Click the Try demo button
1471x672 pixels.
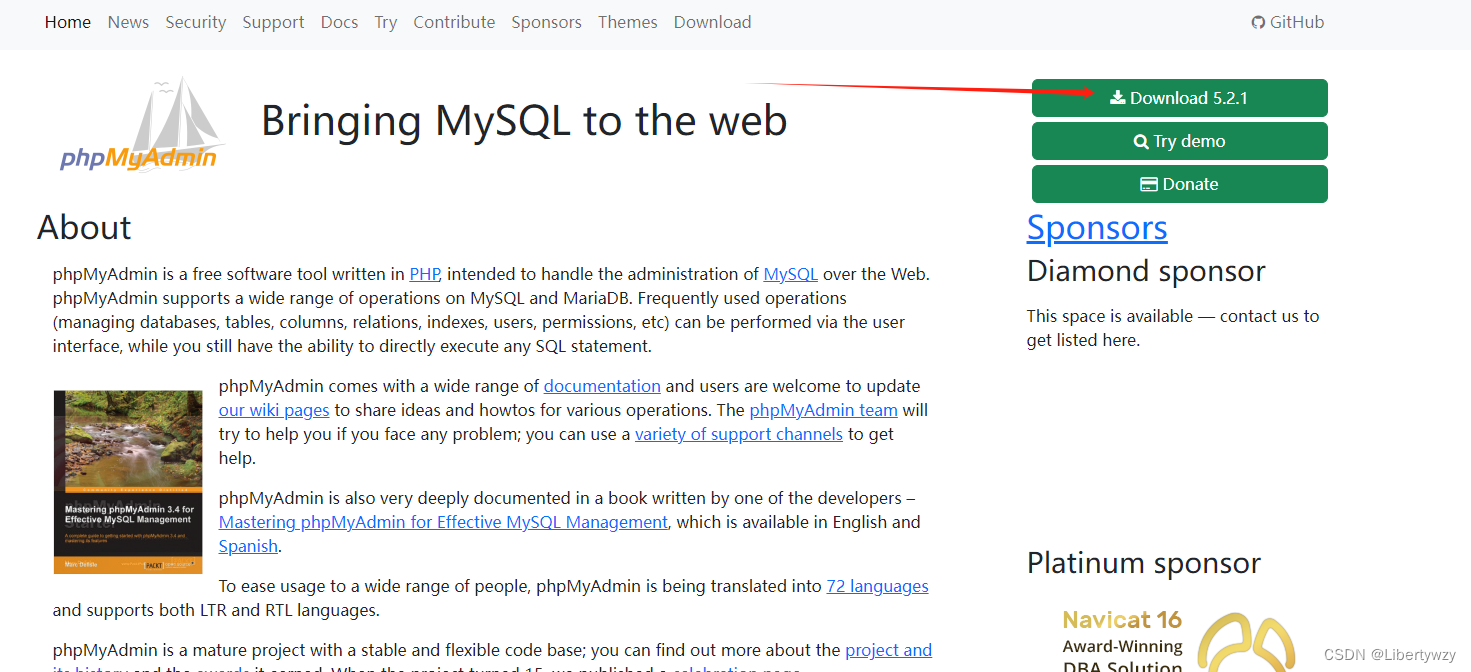pos(1180,141)
